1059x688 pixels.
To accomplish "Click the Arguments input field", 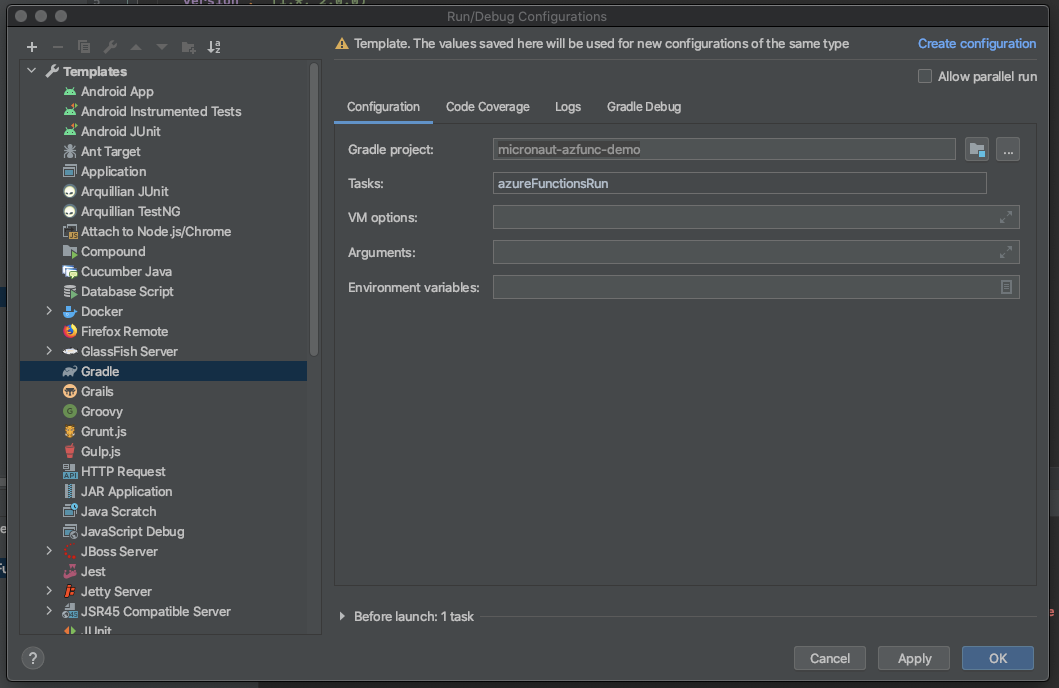I will click(x=756, y=252).
